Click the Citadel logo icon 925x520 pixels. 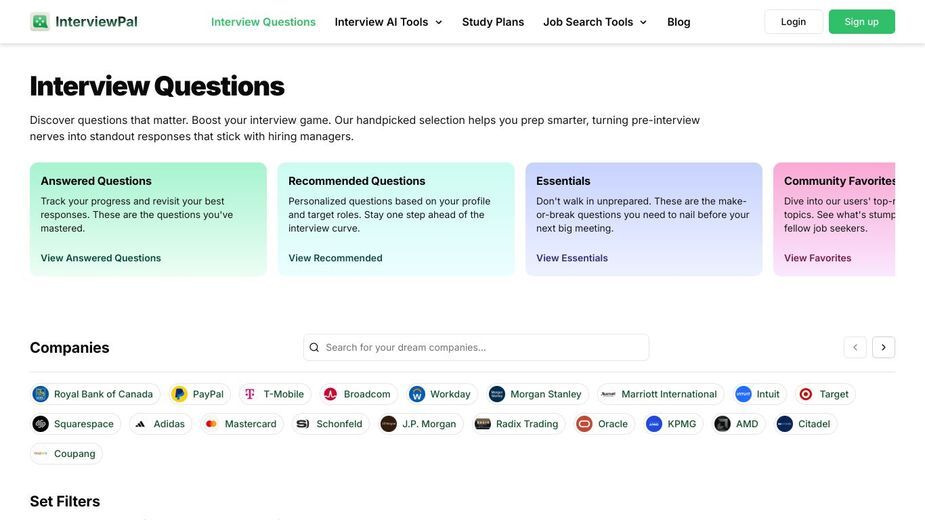tap(785, 424)
